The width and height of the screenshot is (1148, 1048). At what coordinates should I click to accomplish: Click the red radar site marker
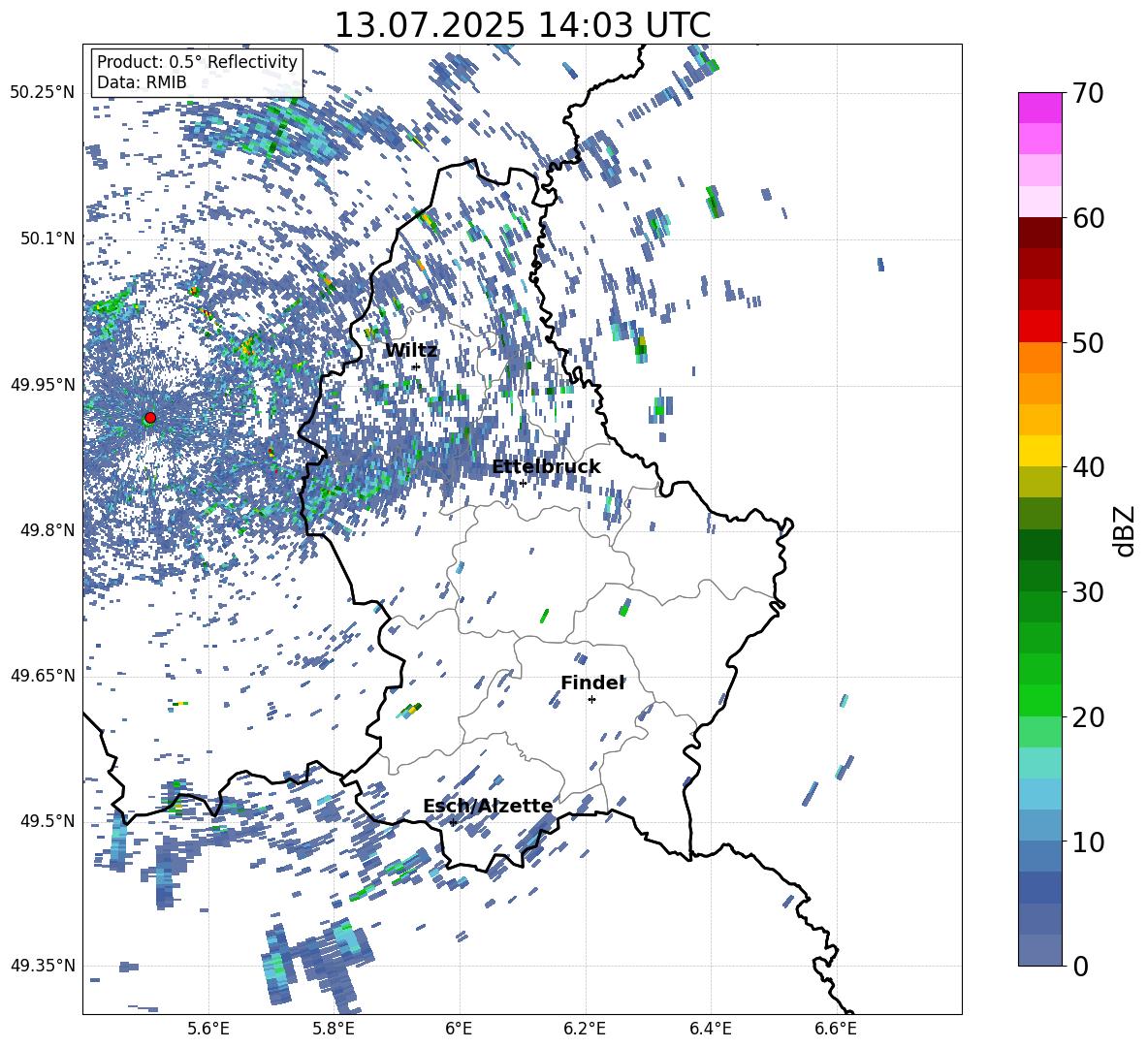(150, 417)
